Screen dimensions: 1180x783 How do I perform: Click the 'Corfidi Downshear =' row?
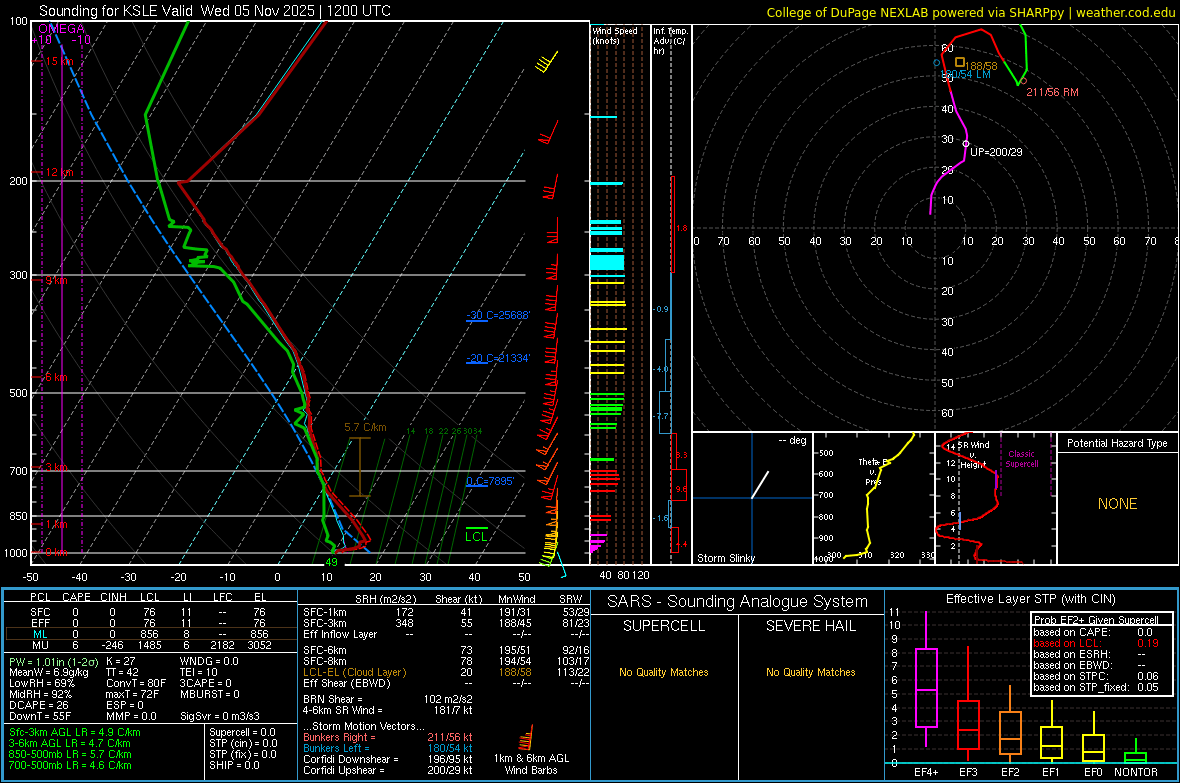click(x=388, y=759)
